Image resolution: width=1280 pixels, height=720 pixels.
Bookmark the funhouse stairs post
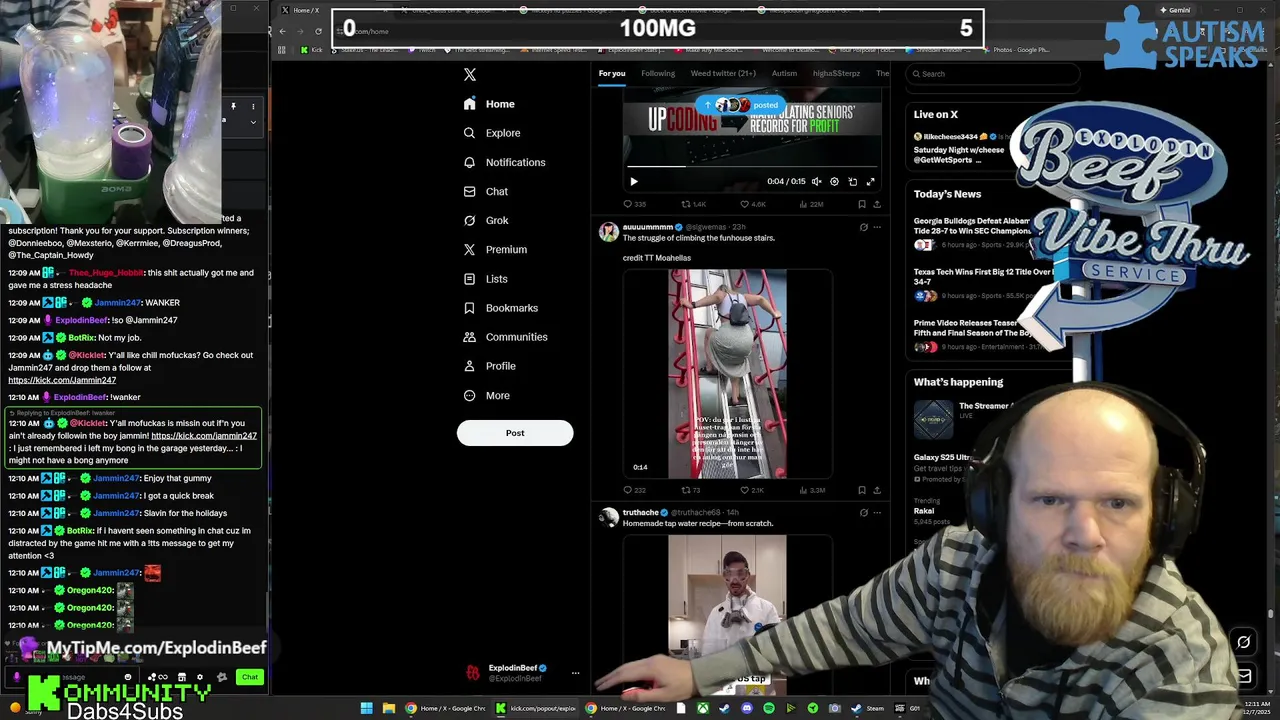(x=861, y=490)
